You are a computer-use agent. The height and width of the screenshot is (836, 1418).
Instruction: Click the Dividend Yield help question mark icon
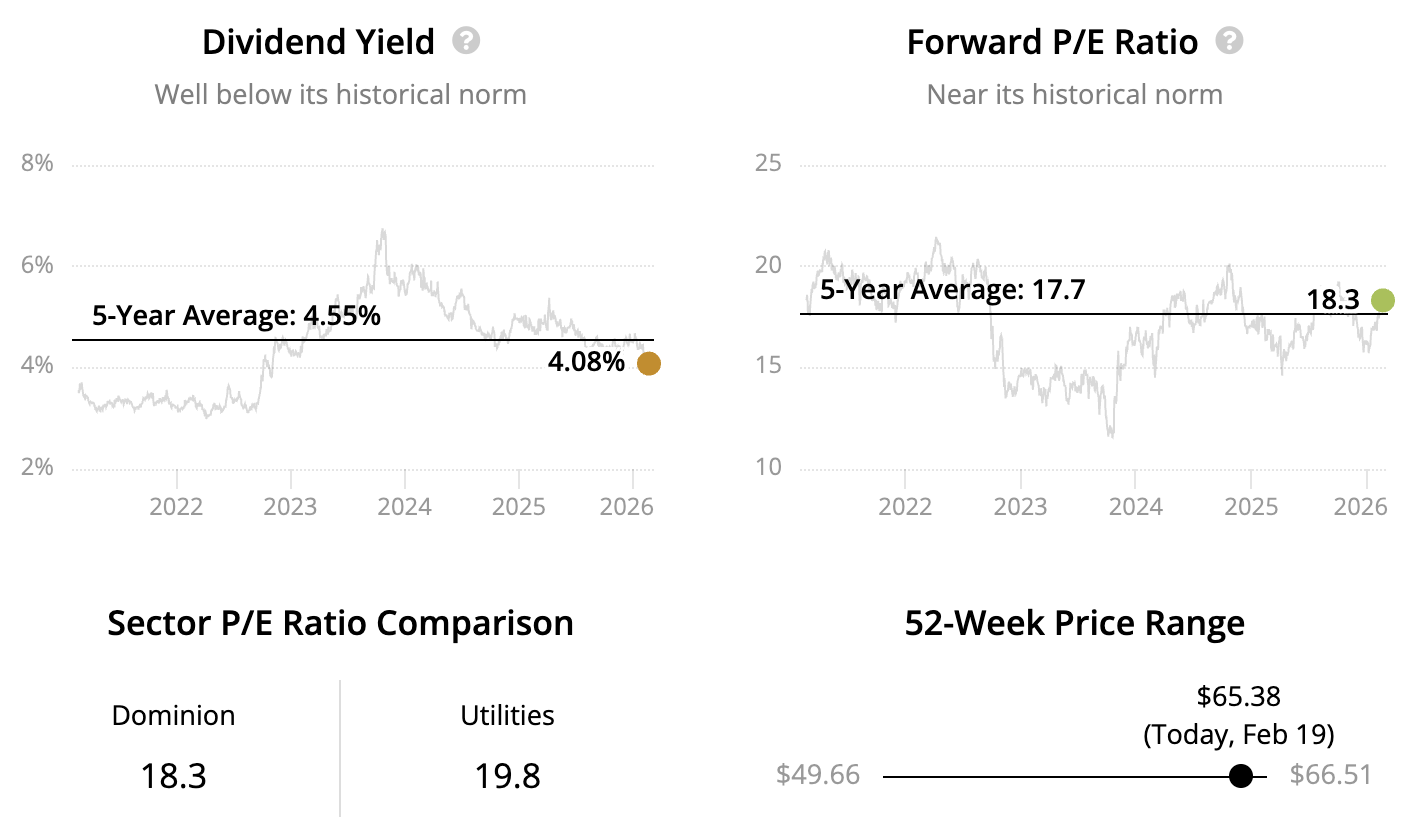(x=466, y=41)
